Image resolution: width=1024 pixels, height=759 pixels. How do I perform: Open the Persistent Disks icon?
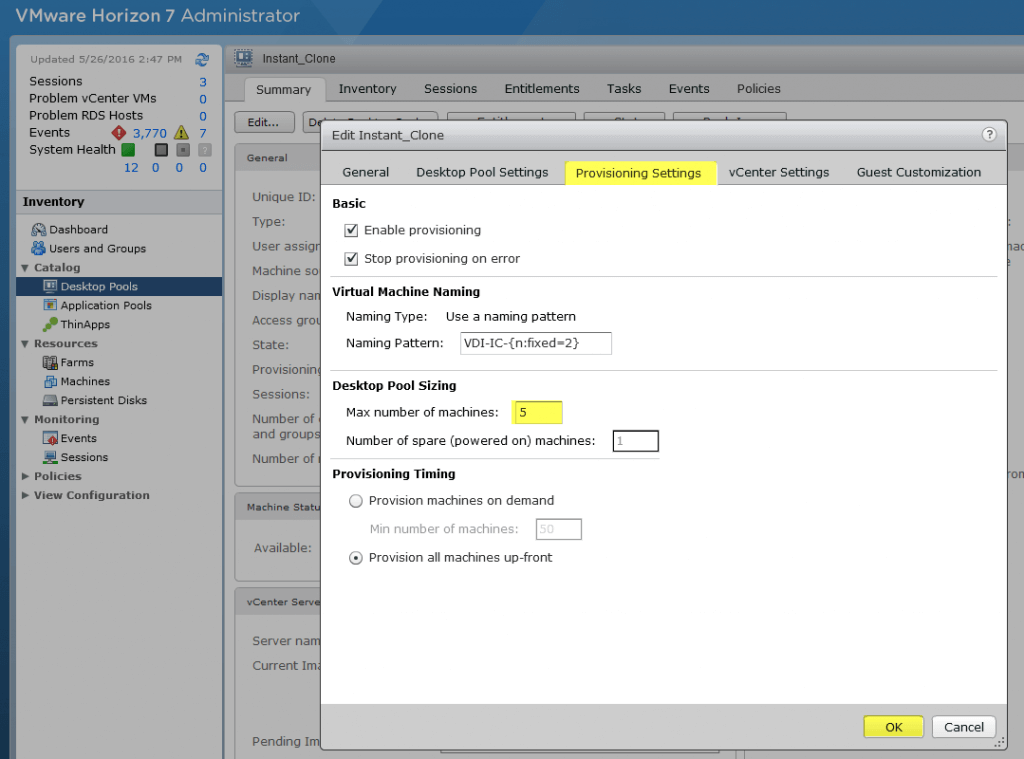[50, 400]
